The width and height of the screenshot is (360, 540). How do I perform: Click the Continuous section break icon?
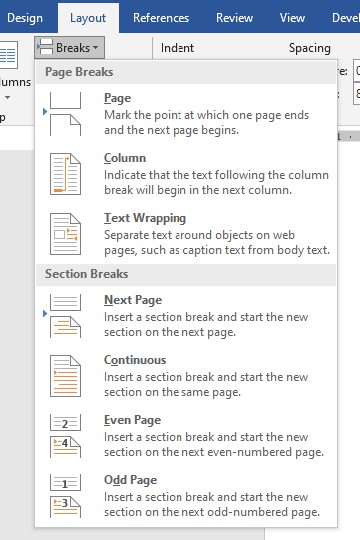click(65, 376)
